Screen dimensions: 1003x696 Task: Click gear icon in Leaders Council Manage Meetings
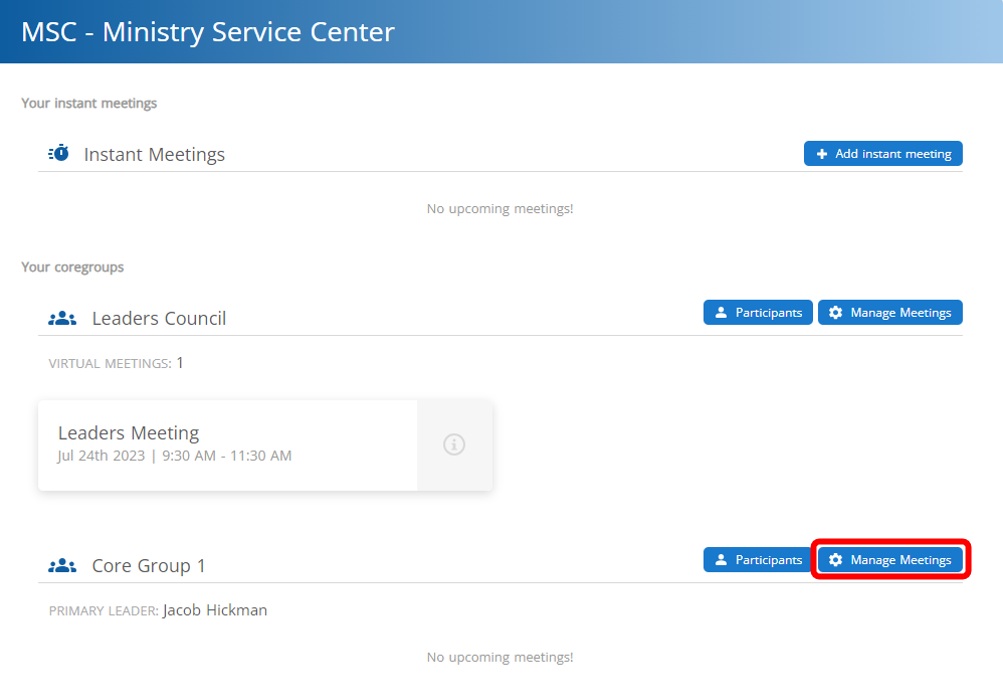pos(836,313)
